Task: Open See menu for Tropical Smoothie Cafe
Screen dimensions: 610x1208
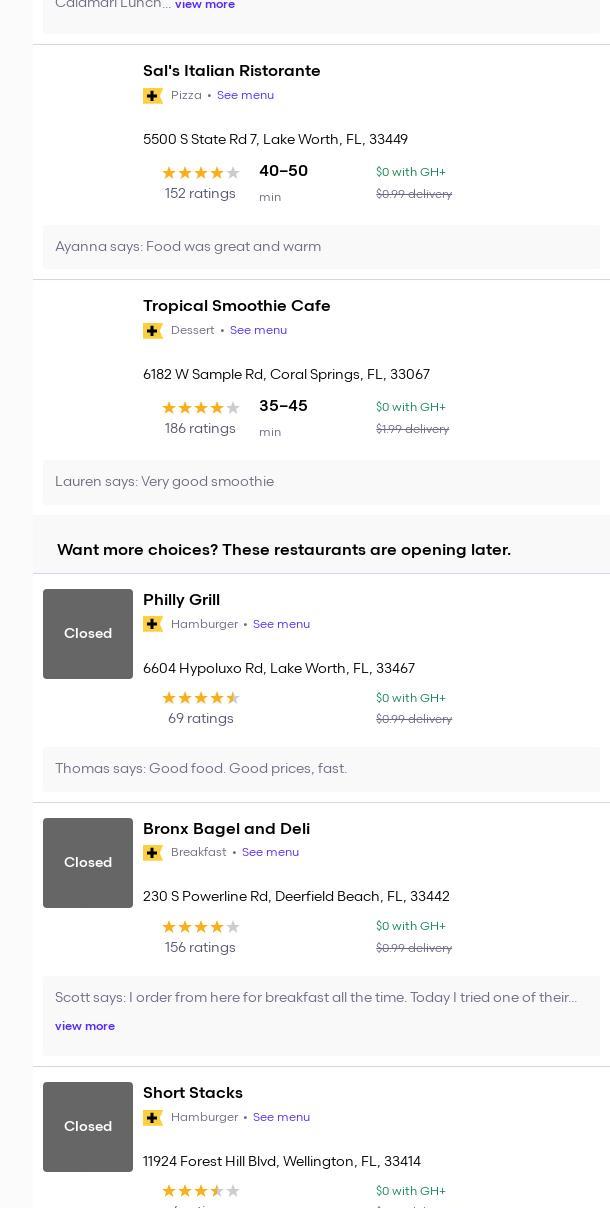Action: (x=258, y=331)
